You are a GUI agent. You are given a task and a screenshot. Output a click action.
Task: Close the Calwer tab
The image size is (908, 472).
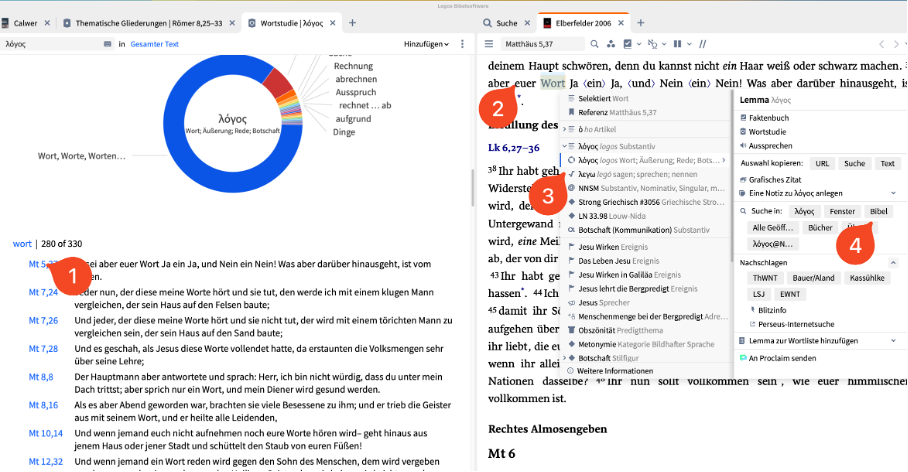coord(47,23)
